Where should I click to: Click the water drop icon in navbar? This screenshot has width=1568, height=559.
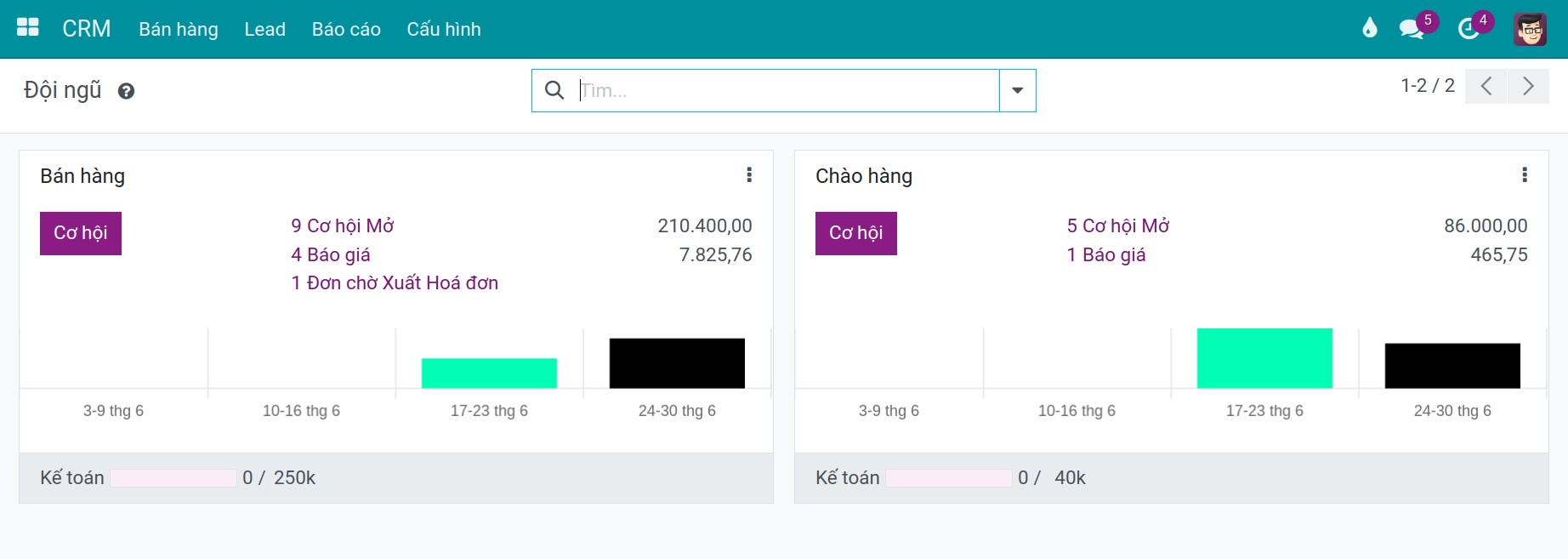coord(1369,28)
